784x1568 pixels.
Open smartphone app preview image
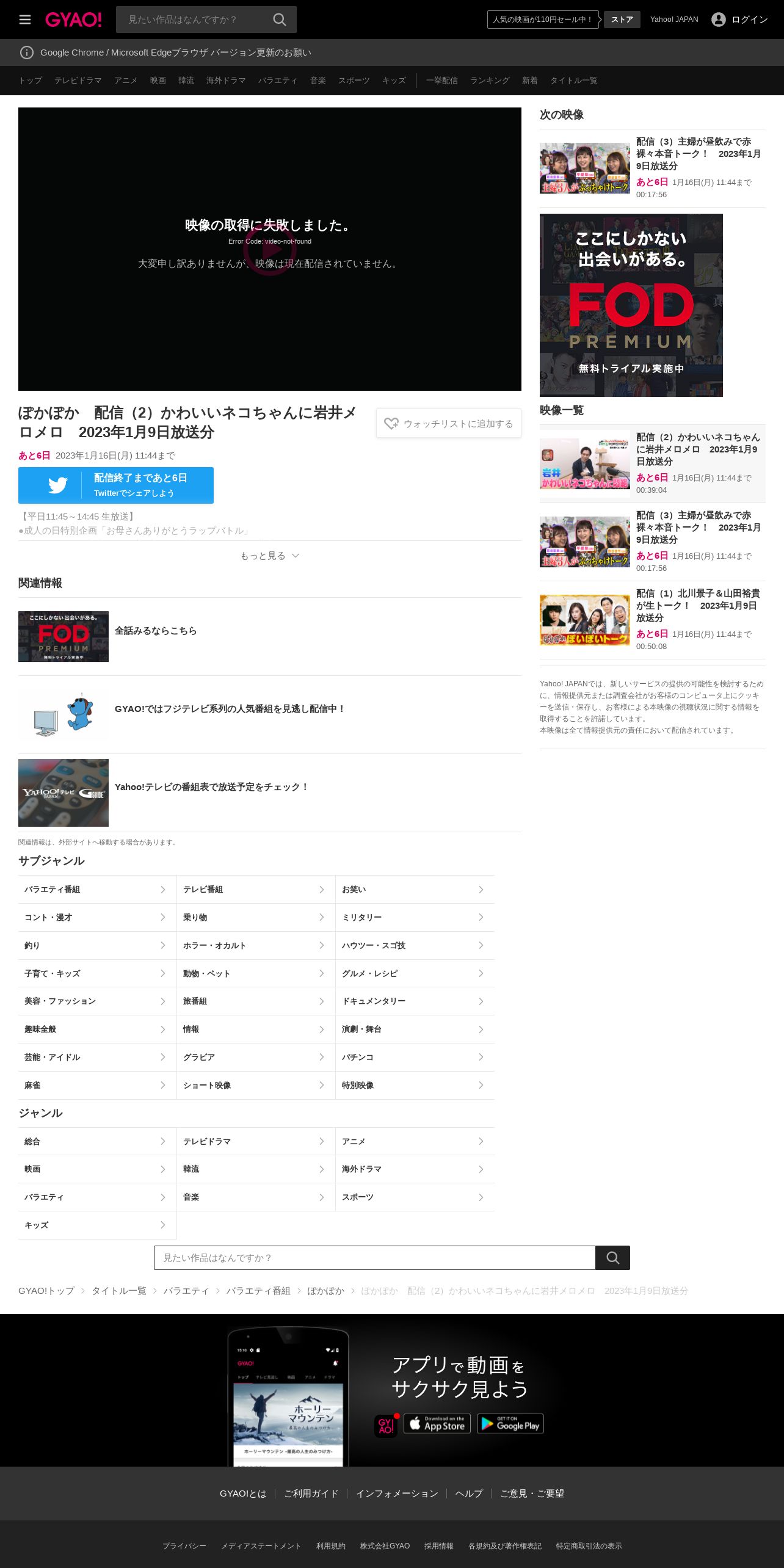(x=288, y=1397)
